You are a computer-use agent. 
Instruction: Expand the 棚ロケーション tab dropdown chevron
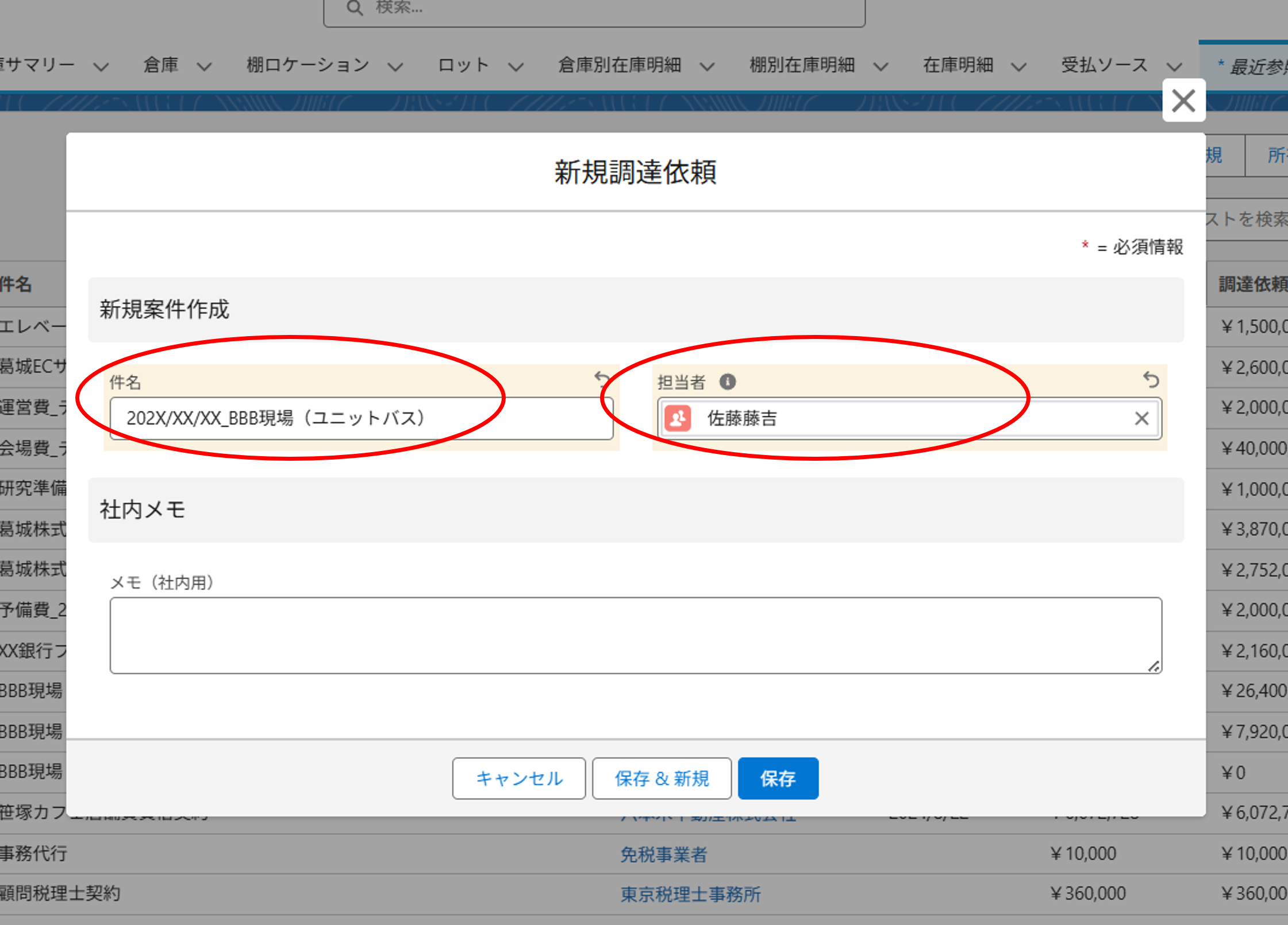[x=395, y=67]
